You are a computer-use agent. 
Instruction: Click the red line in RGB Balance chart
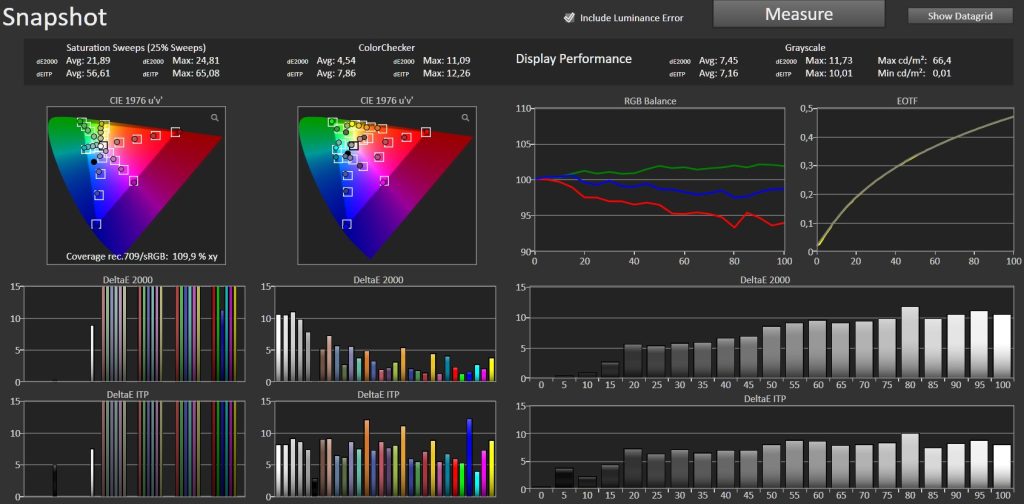[660, 206]
